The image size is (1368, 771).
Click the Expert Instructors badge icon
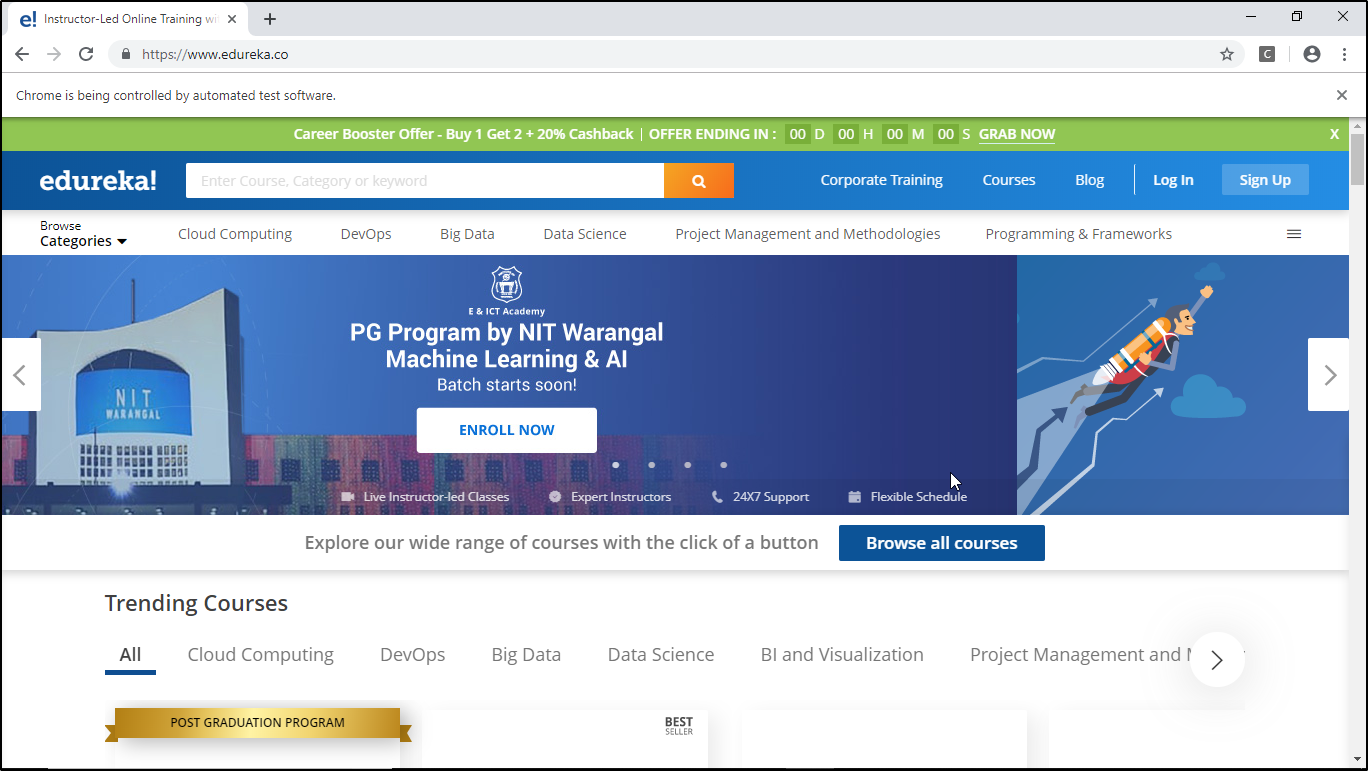(x=555, y=497)
